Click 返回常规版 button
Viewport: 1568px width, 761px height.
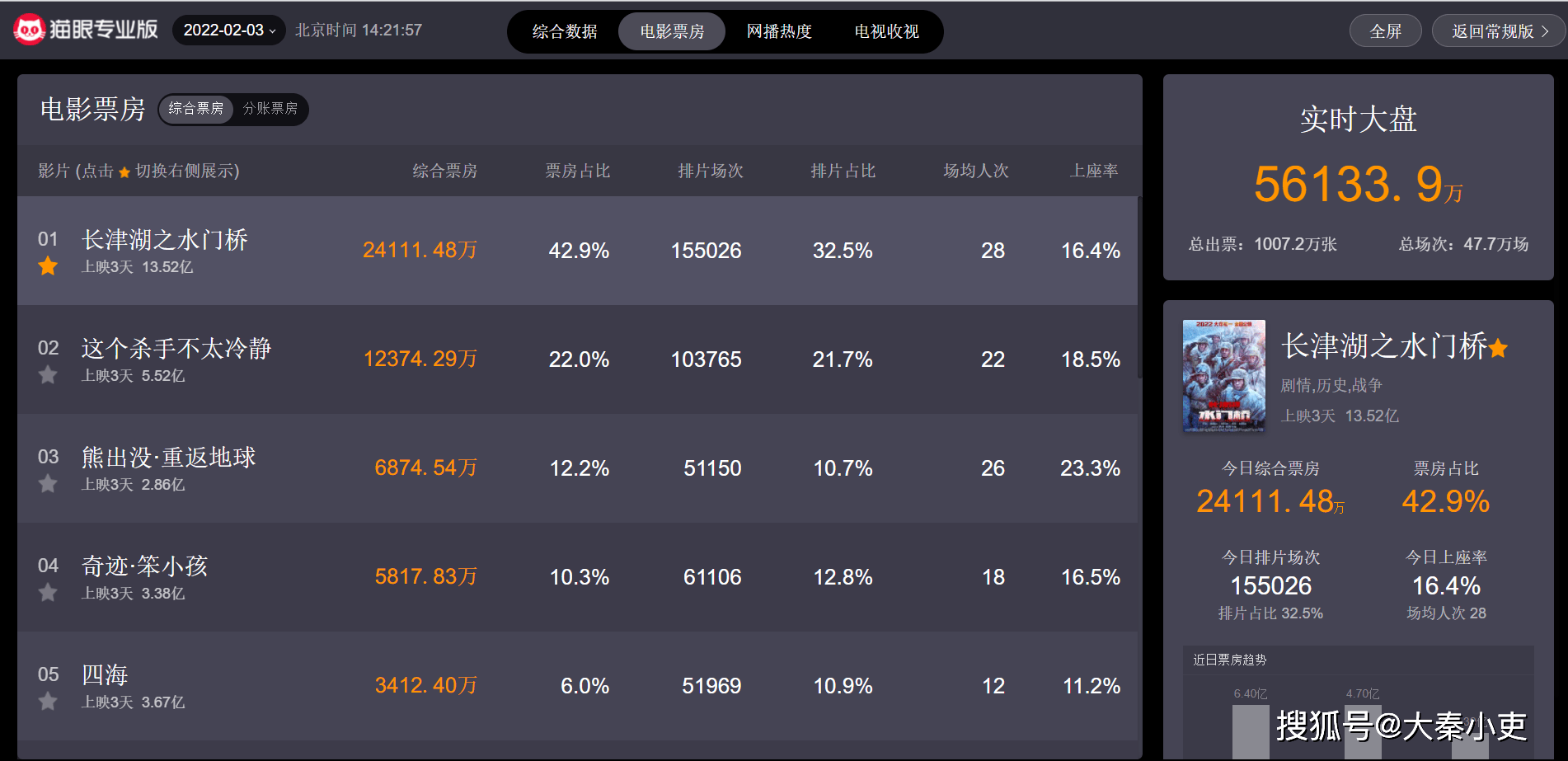pyautogui.click(x=1499, y=31)
